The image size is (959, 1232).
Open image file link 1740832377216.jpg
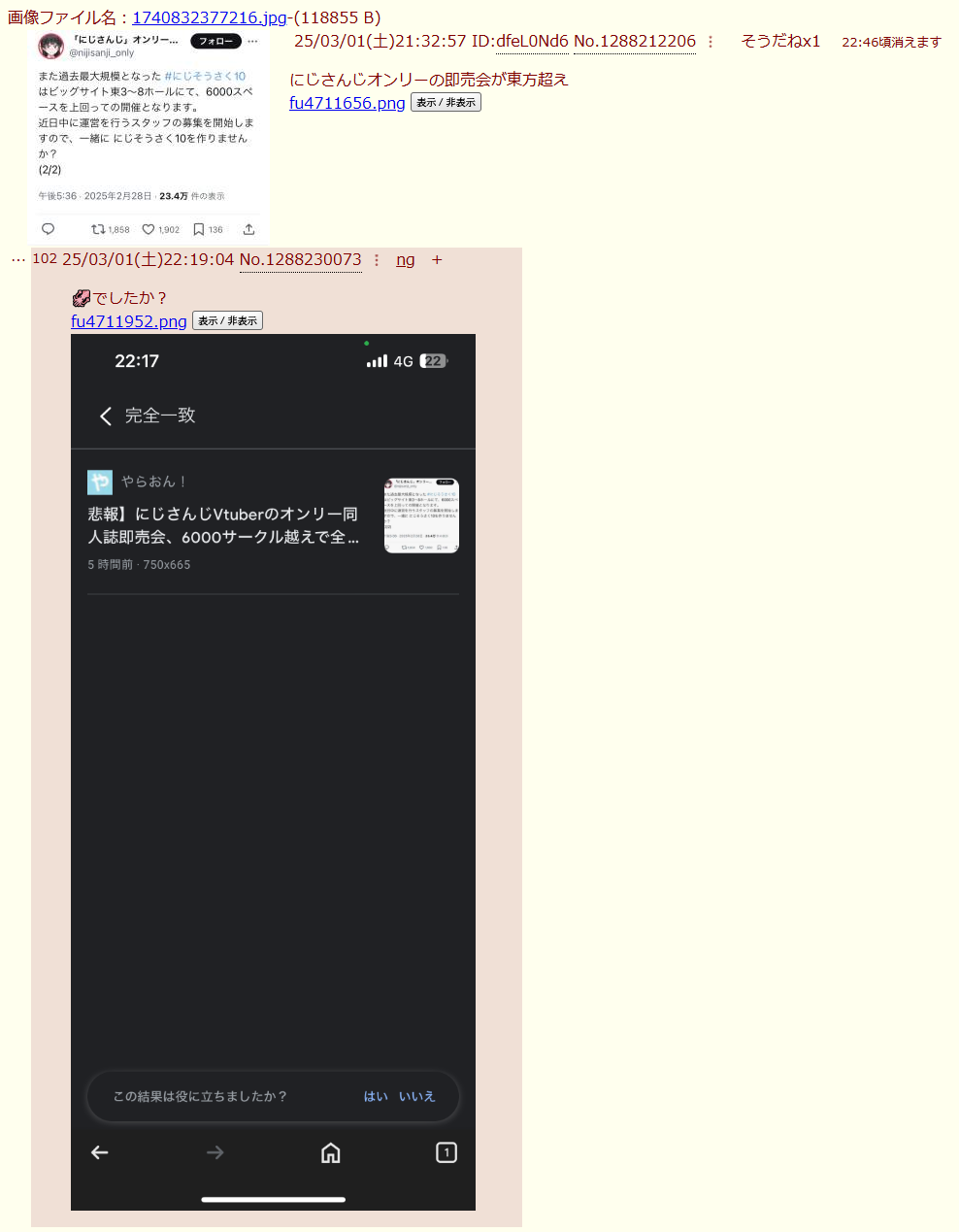[210, 17]
